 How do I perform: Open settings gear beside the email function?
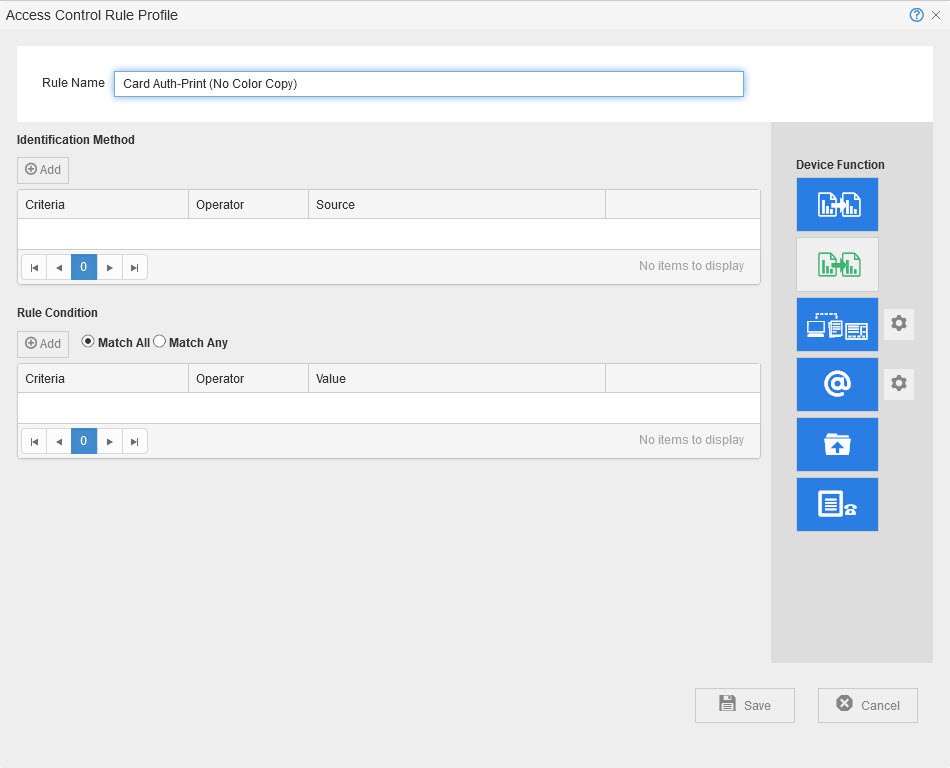coord(899,383)
